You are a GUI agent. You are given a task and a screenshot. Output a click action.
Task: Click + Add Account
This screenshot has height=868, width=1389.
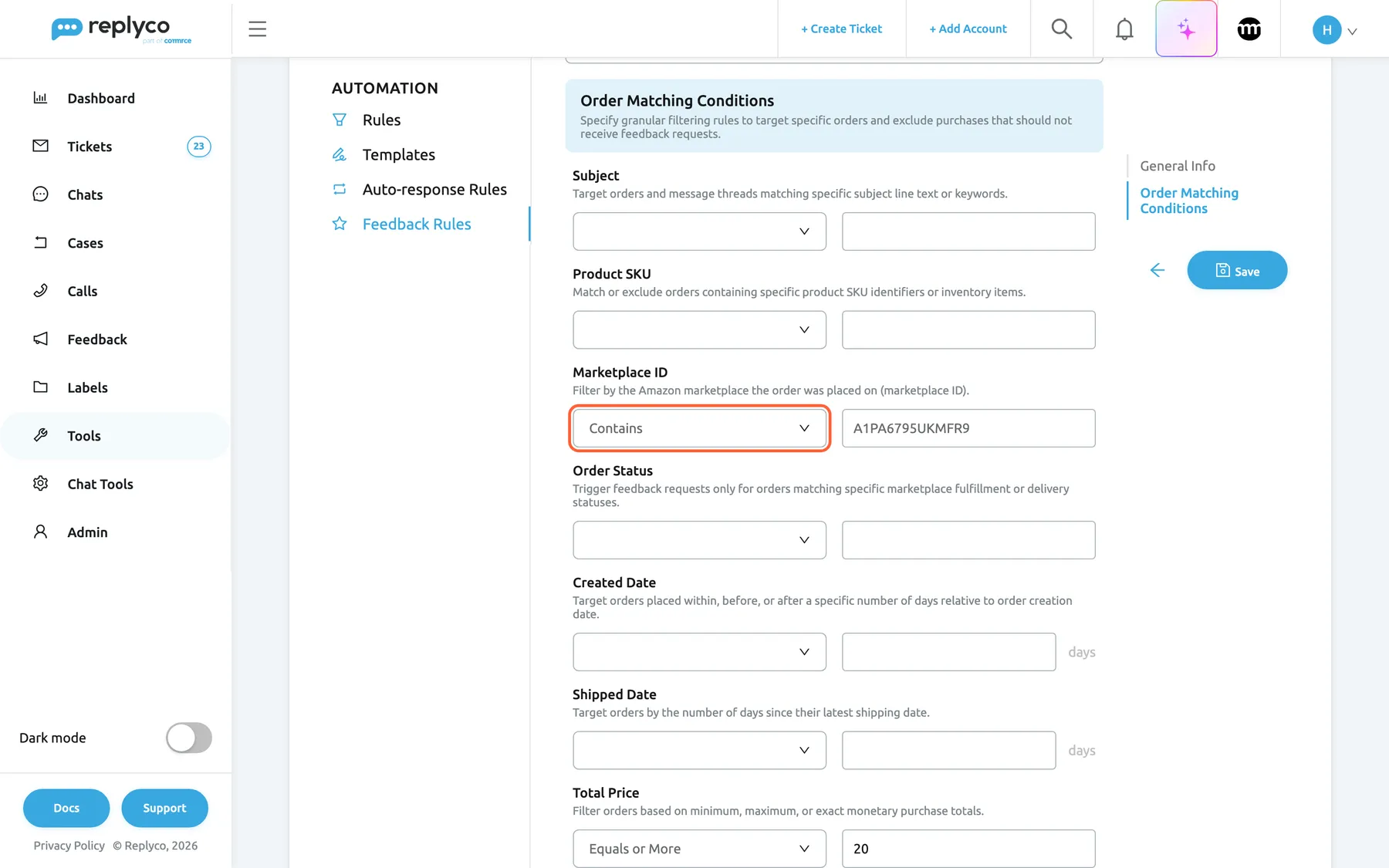pos(968,29)
